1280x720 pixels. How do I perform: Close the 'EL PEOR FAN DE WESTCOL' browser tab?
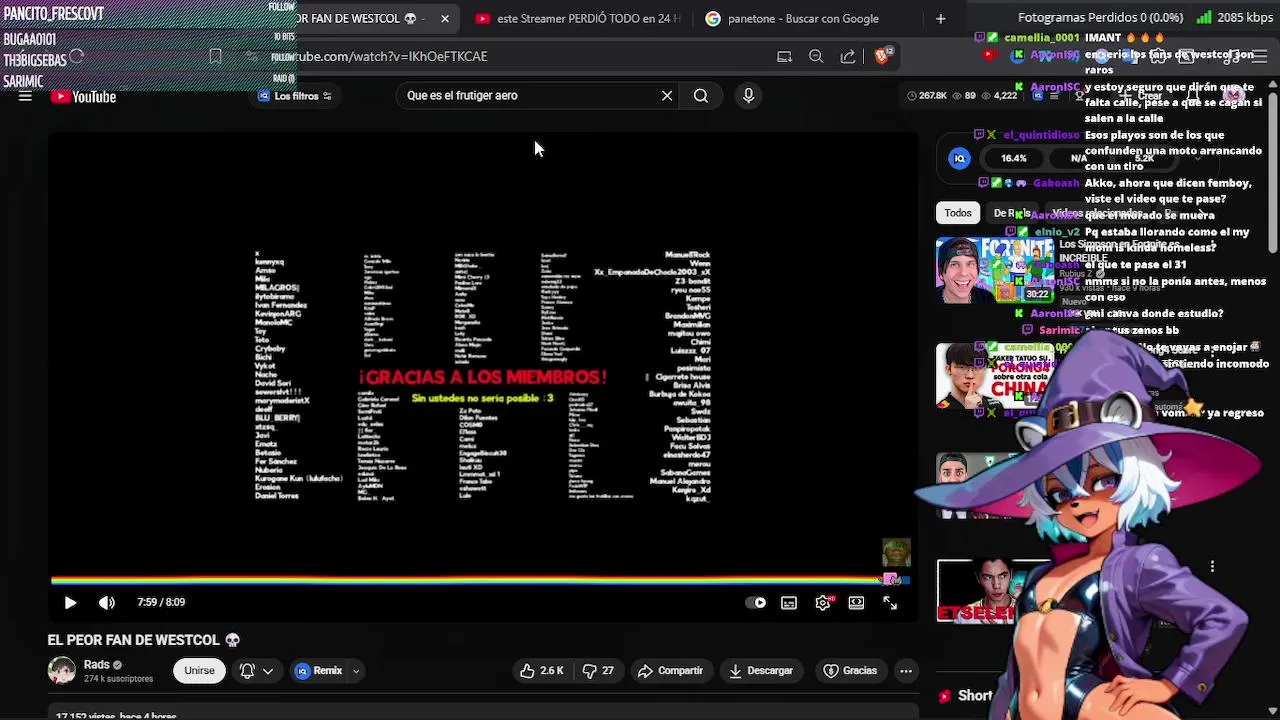[445, 18]
